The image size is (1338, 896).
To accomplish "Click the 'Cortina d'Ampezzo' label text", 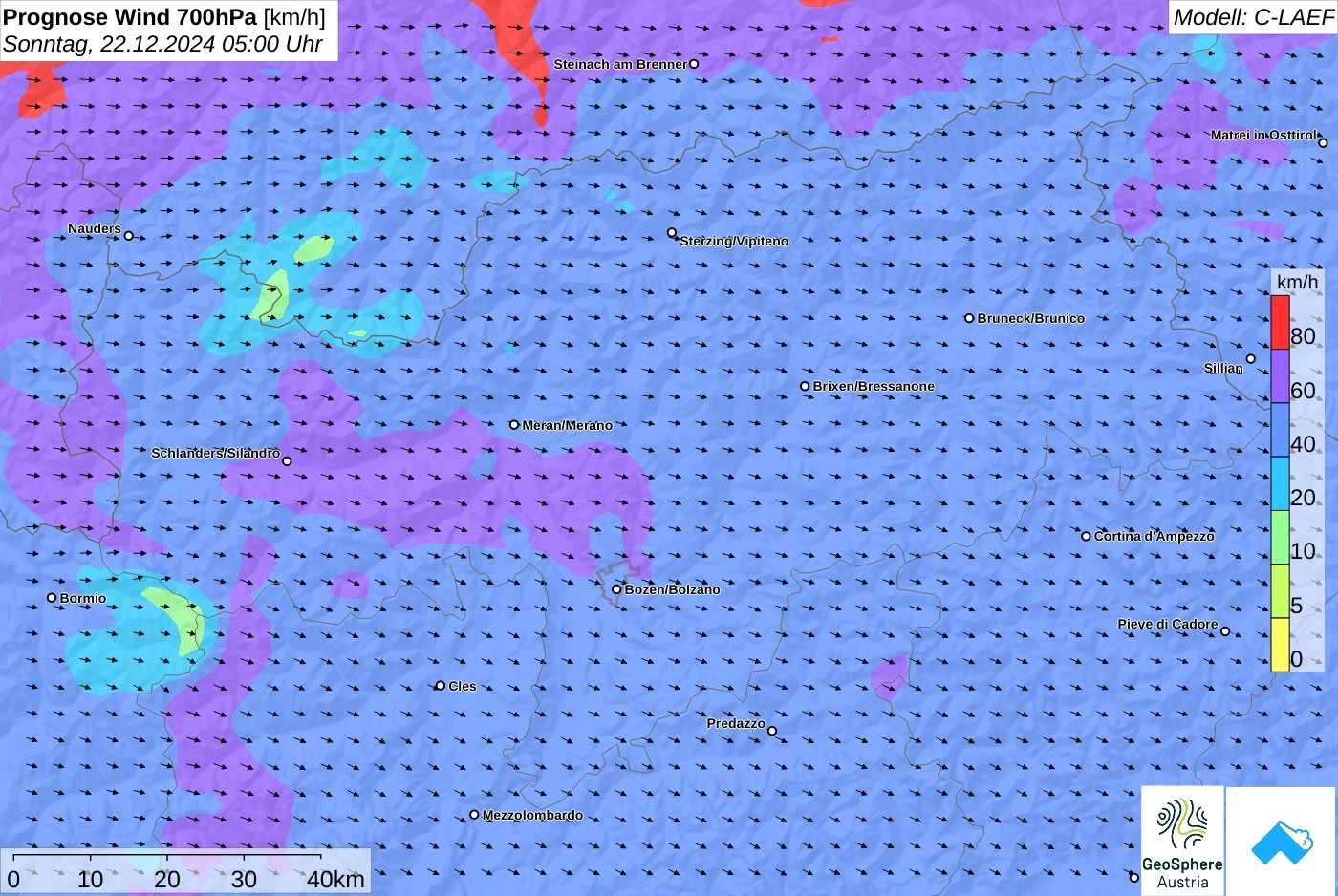I will point(1155,536).
